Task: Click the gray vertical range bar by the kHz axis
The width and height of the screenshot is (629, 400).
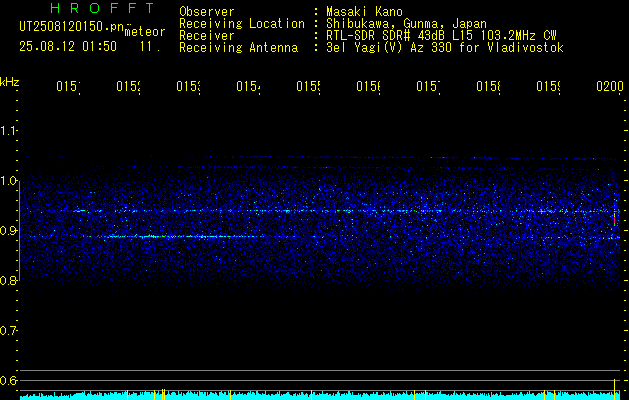Action: click(20, 231)
